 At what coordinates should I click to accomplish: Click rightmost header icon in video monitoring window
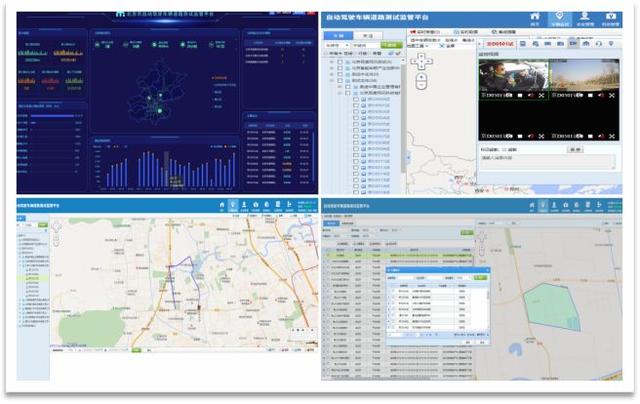(x=611, y=16)
